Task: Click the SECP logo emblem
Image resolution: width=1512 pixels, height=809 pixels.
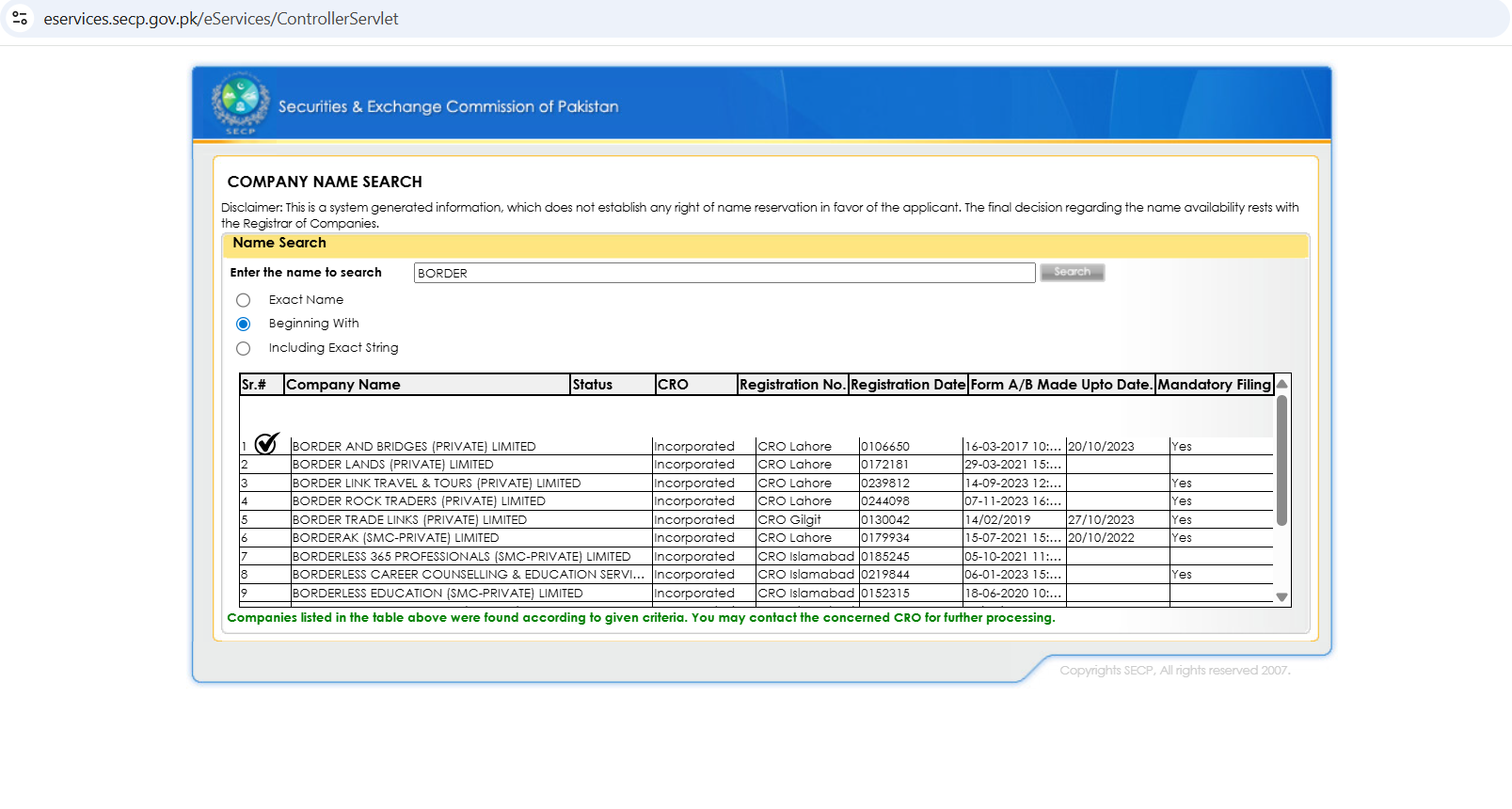Action: (x=241, y=101)
